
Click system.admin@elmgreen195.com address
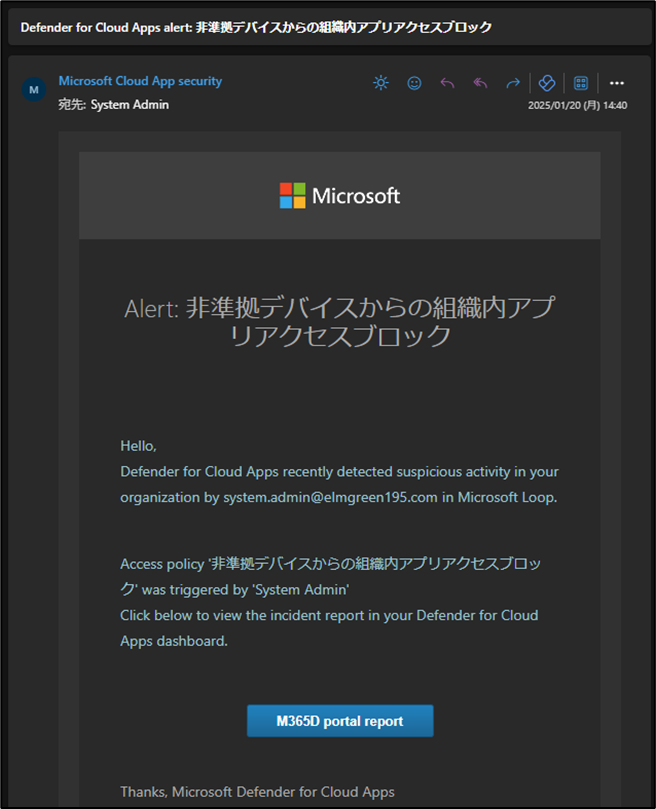click(330, 497)
